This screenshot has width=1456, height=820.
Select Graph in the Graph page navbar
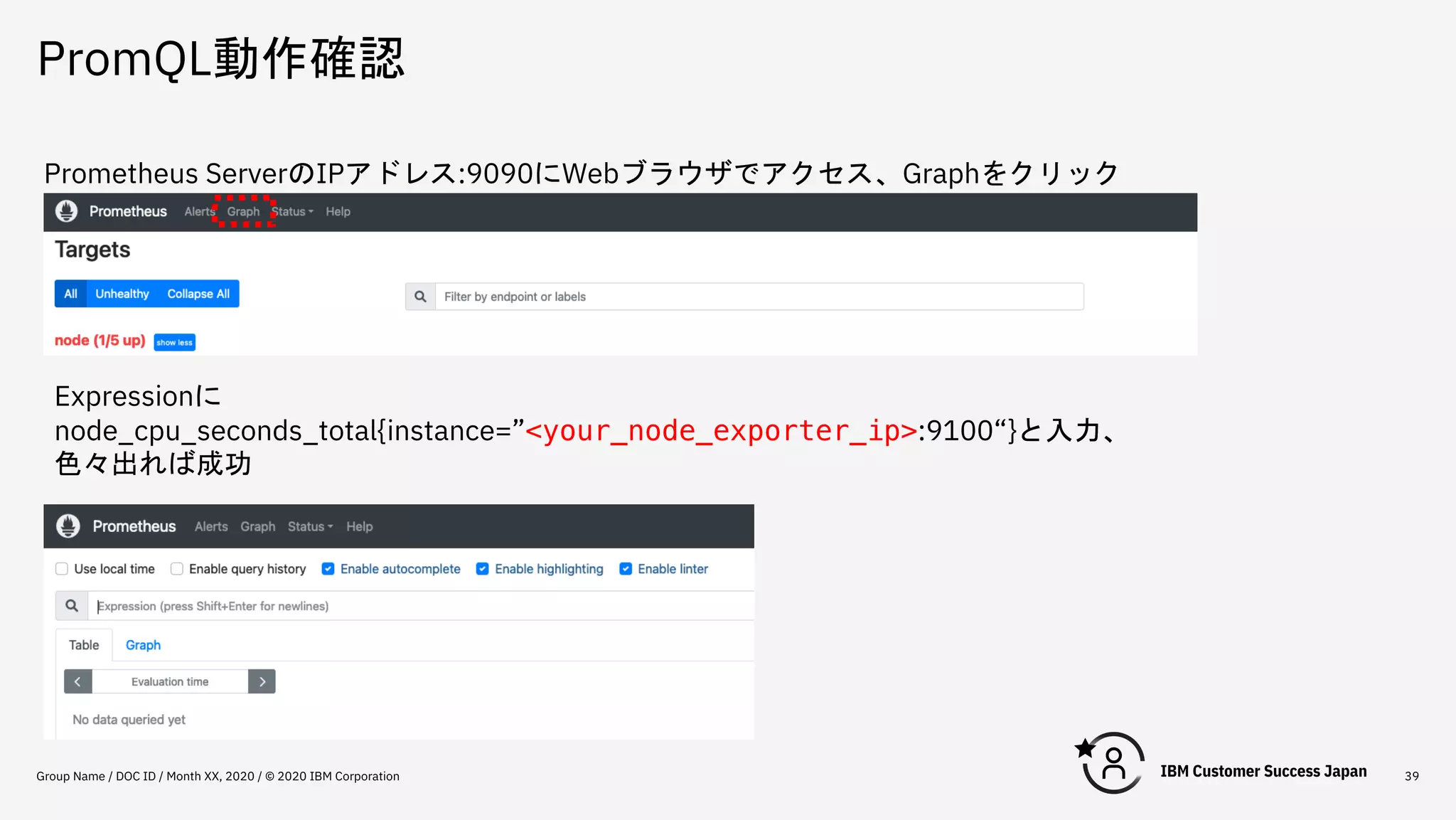click(x=257, y=527)
